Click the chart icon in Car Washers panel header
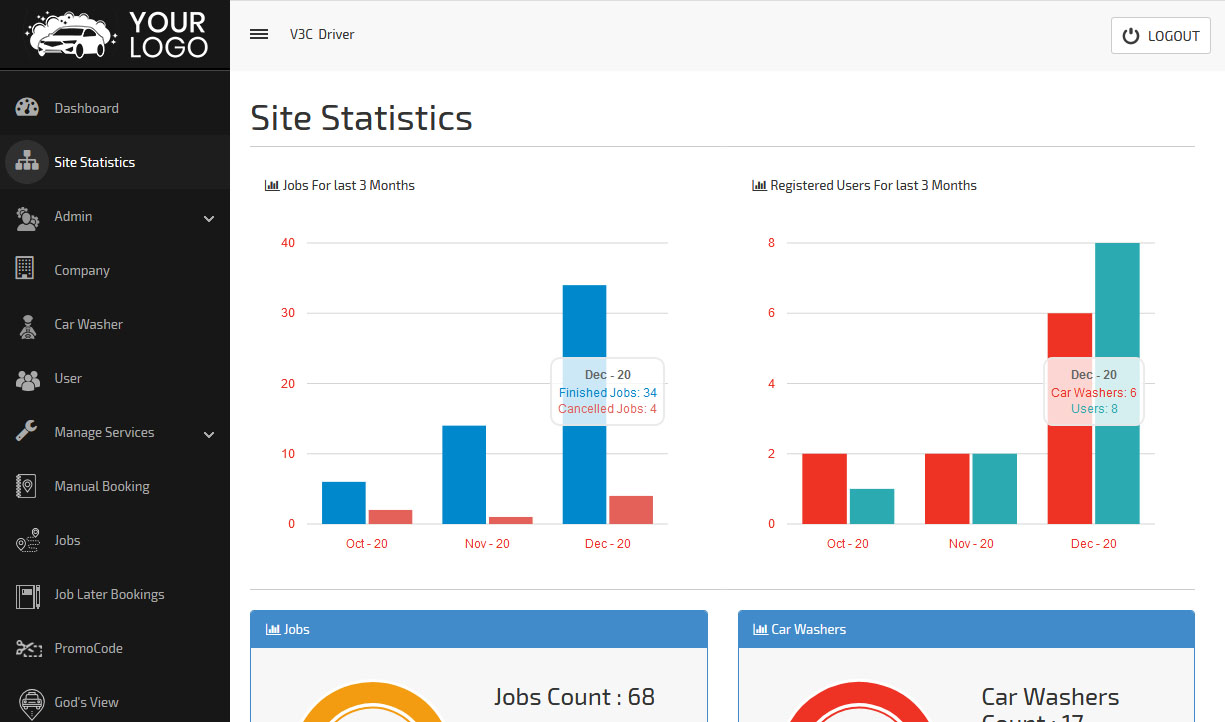Screen dimensions: 1225x722 [x=760, y=629]
